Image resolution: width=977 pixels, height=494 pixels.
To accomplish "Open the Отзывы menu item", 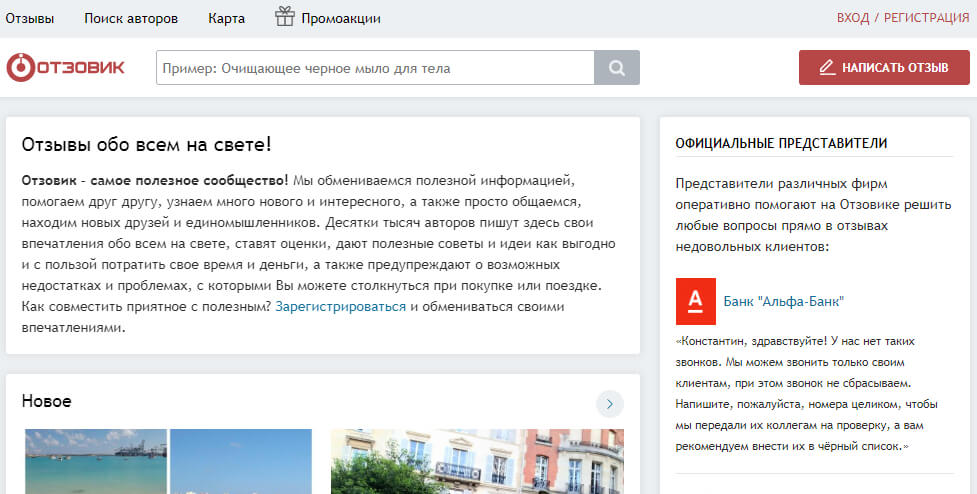I will 30,18.
